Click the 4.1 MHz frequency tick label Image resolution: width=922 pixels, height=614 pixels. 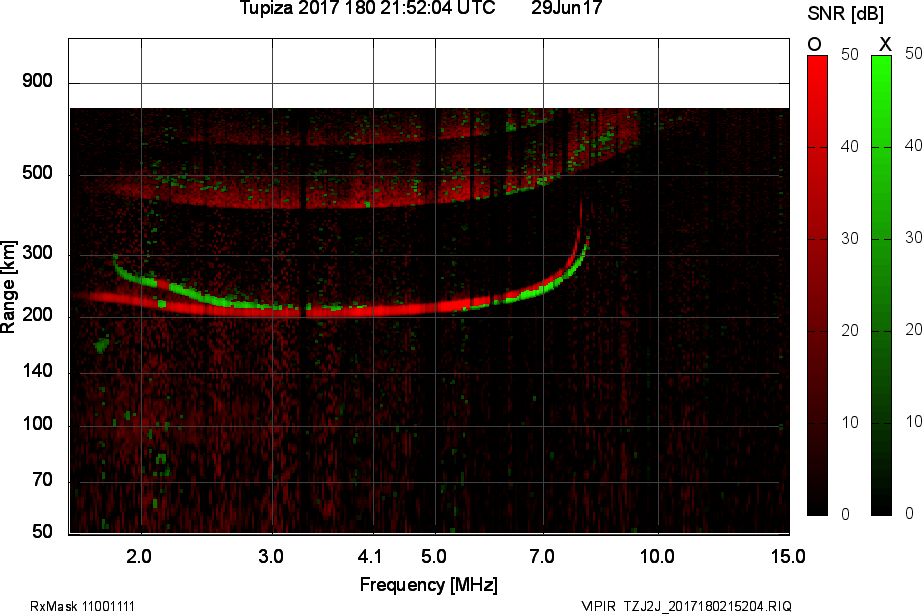tap(370, 556)
